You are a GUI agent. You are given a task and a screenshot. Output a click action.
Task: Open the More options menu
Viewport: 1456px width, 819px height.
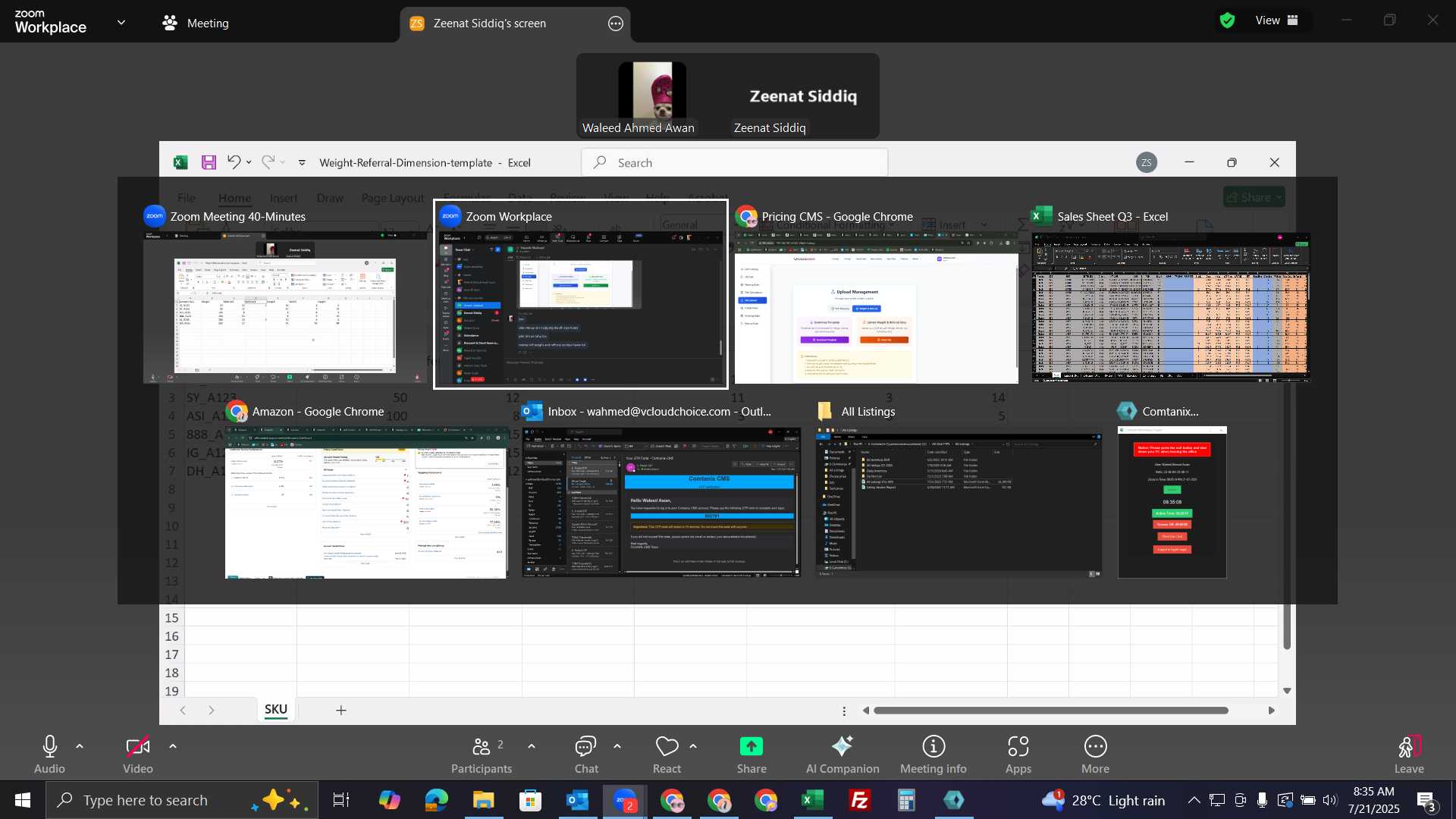point(1095,755)
